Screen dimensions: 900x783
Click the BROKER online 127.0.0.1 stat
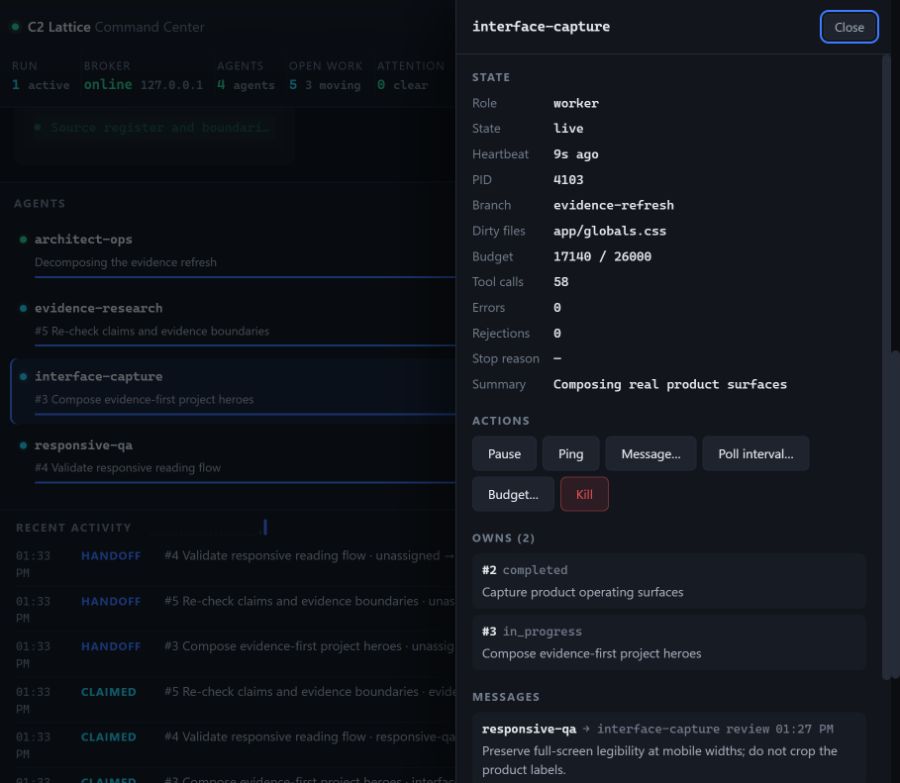point(143,76)
